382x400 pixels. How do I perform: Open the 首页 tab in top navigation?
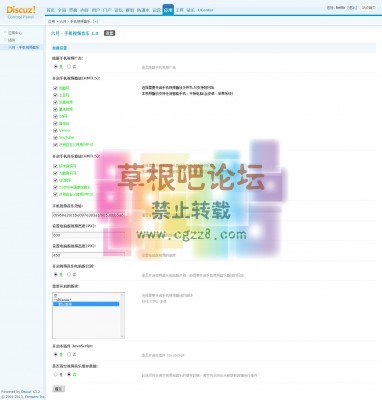[50, 10]
